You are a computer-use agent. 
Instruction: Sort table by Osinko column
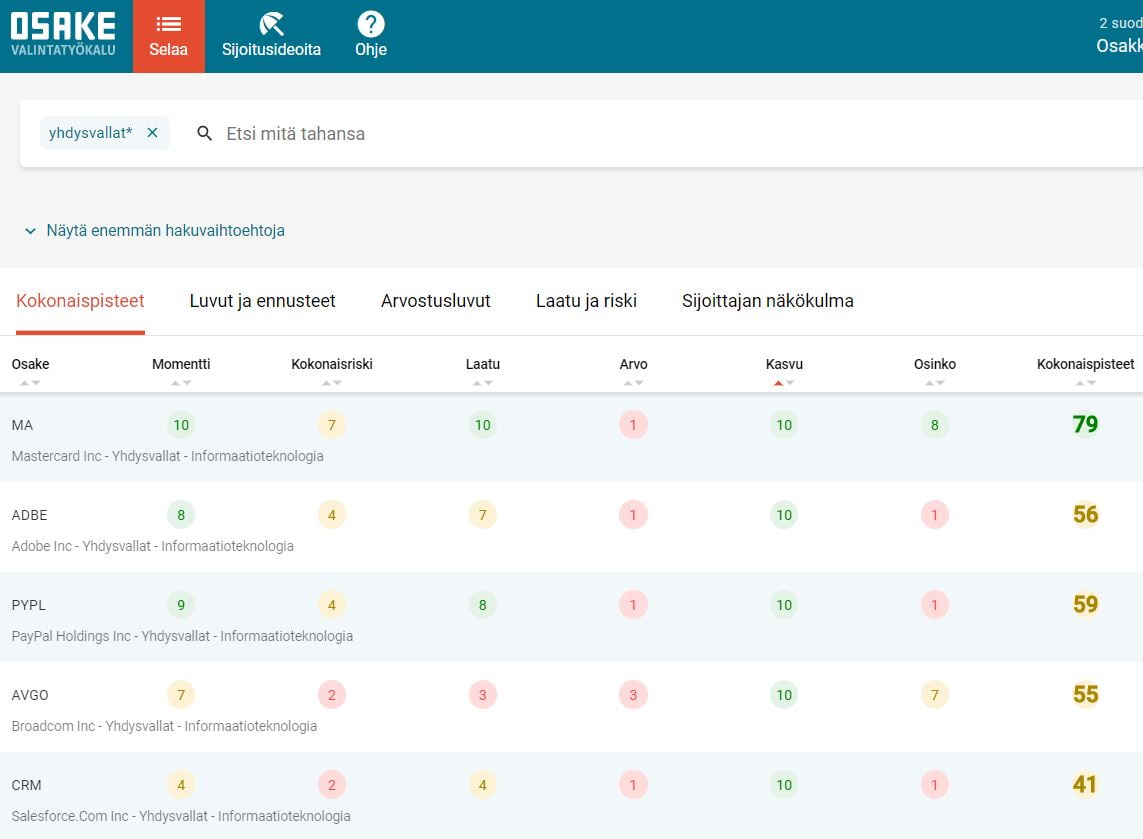click(x=935, y=364)
